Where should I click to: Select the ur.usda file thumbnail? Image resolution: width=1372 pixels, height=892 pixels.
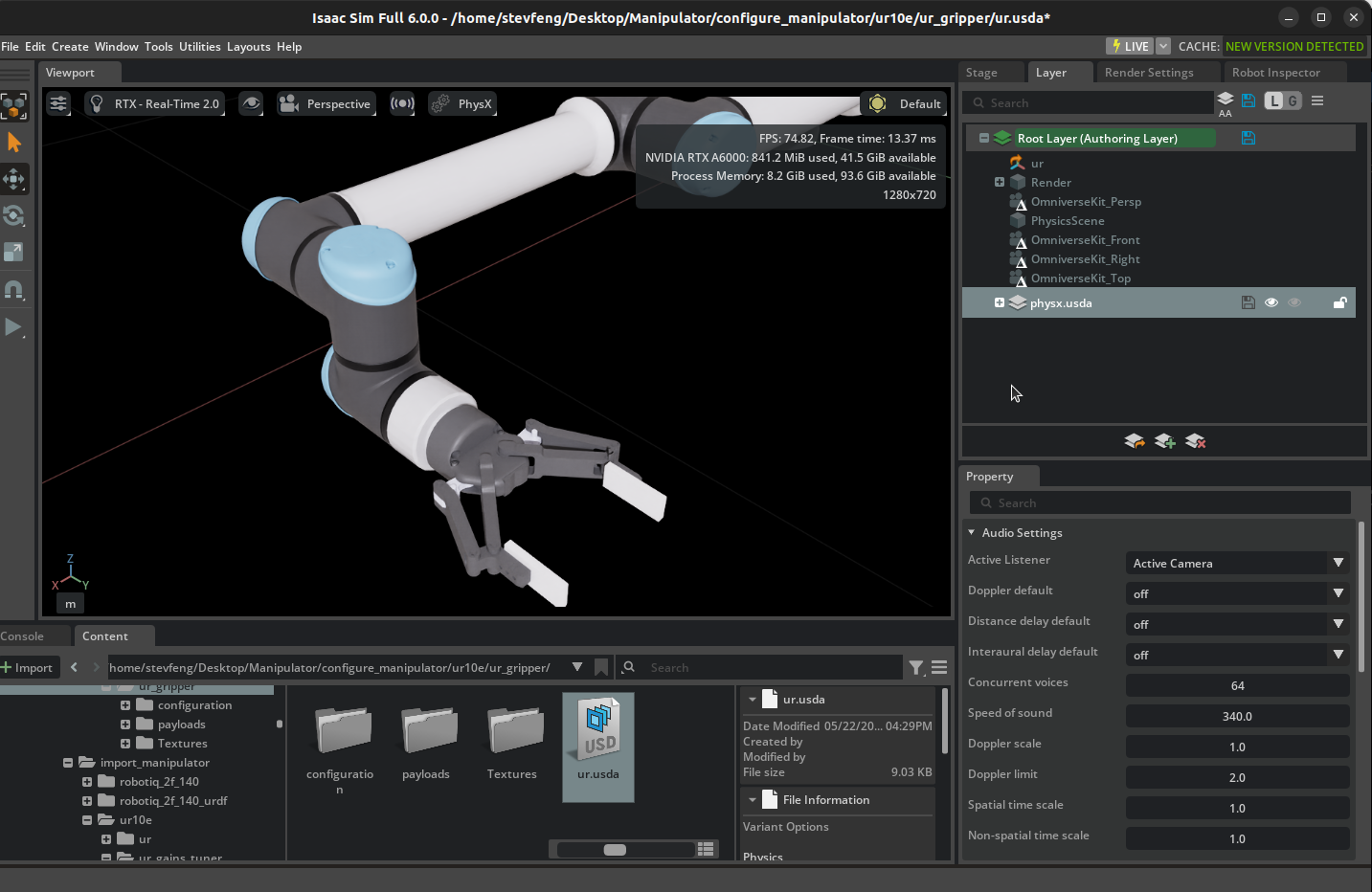598,747
